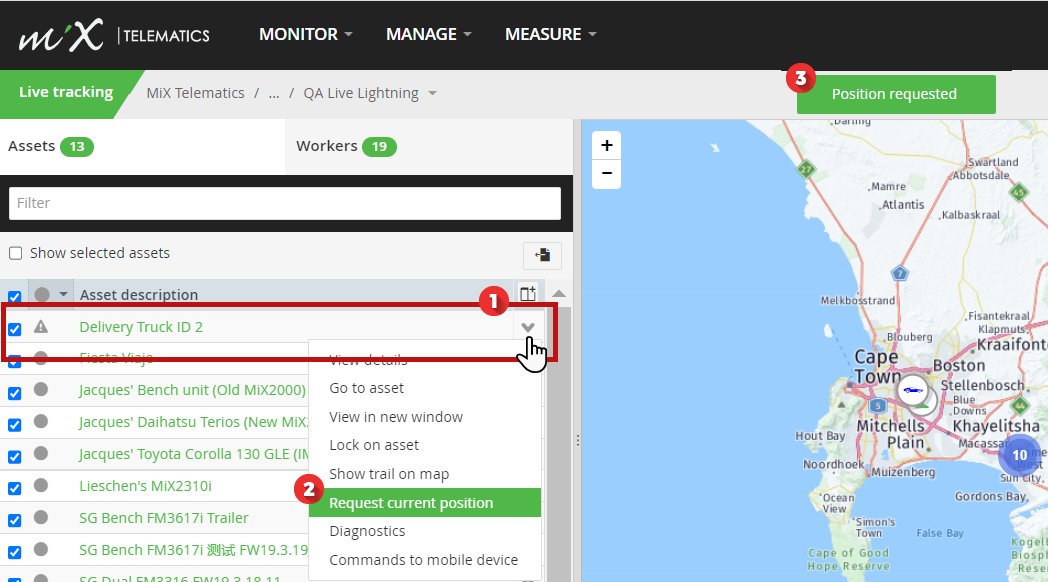This screenshot has width=1048, height=582.
Task: Open the MONITOR dropdown menu
Action: point(305,34)
